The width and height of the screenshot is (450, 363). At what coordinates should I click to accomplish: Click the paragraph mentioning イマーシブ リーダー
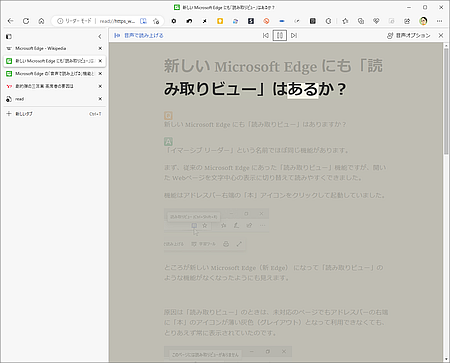(257, 150)
